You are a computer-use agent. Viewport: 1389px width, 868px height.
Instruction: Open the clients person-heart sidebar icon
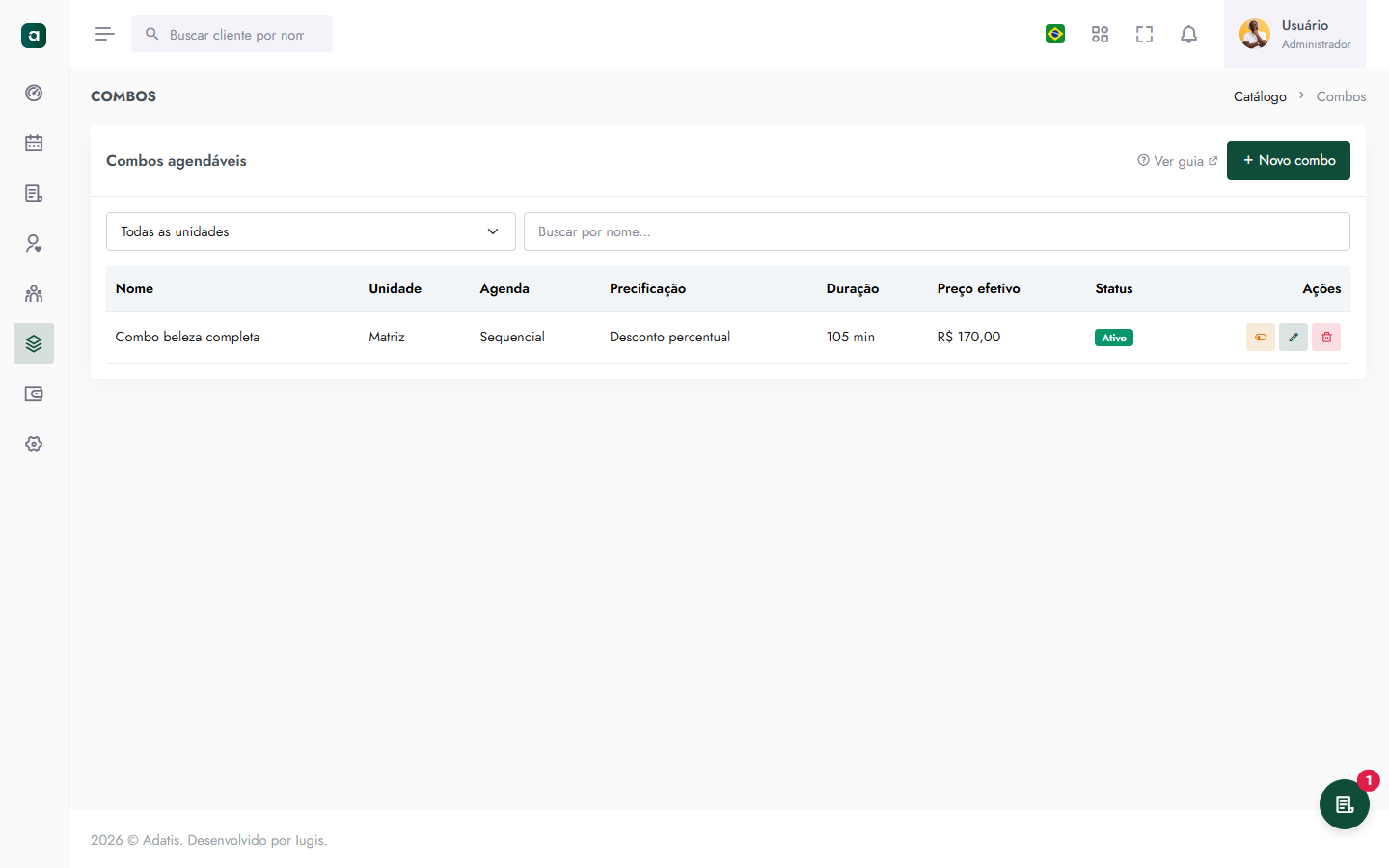(x=34, y=243)
